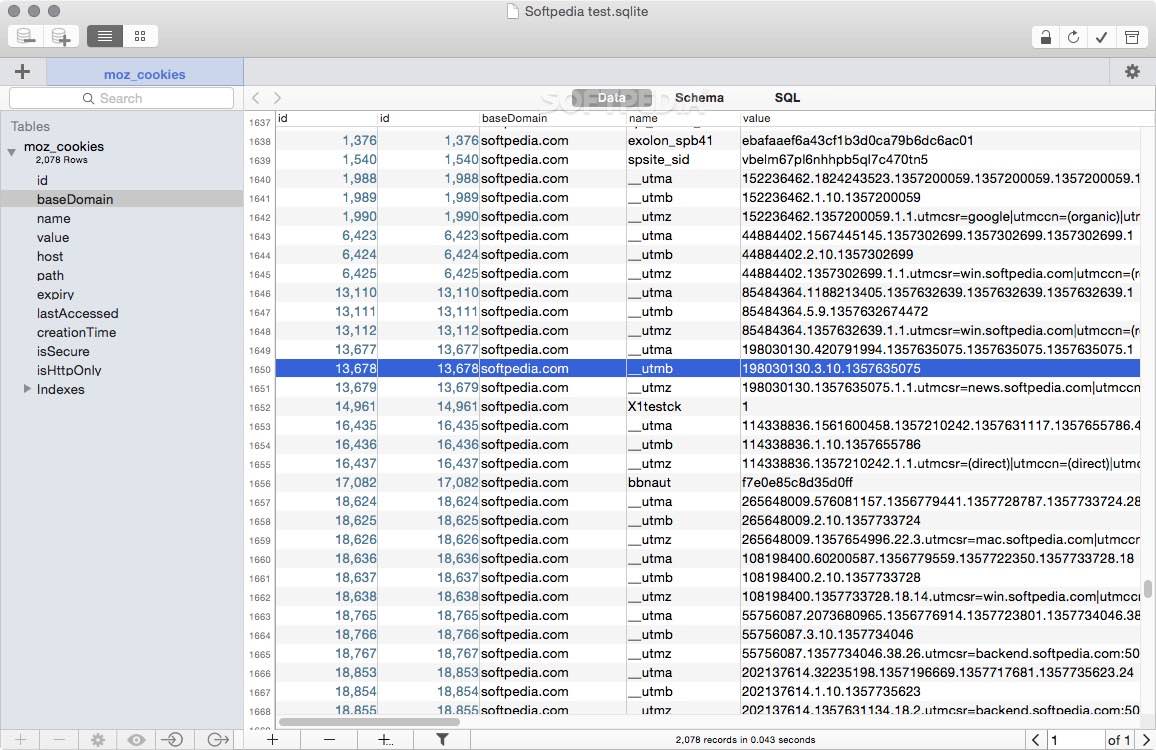This screenshot has width=1156, height=750.
Task: Select lastAccessed column in sidebar
Action: pos(77,313)
